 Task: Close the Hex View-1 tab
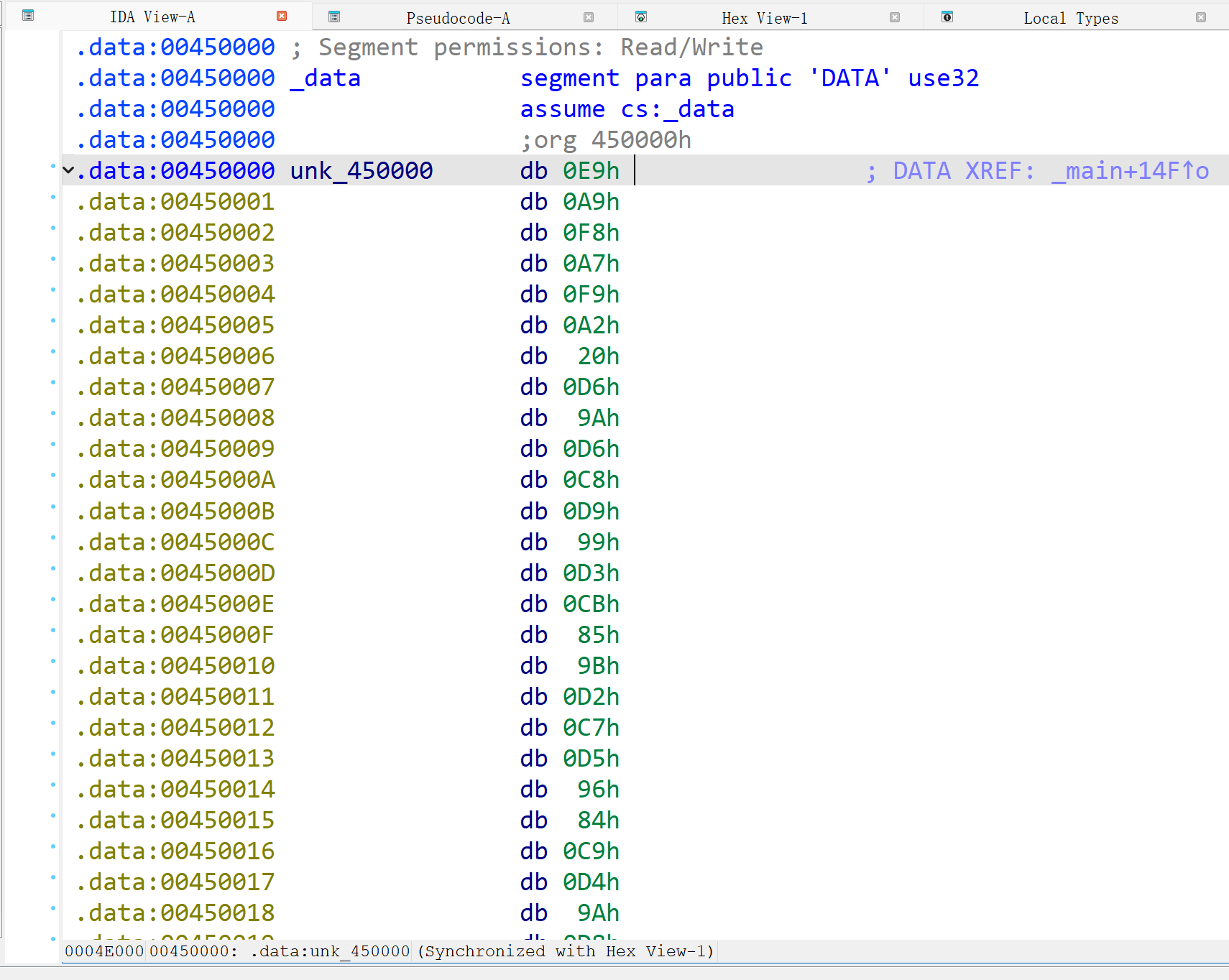click(895, 17)
